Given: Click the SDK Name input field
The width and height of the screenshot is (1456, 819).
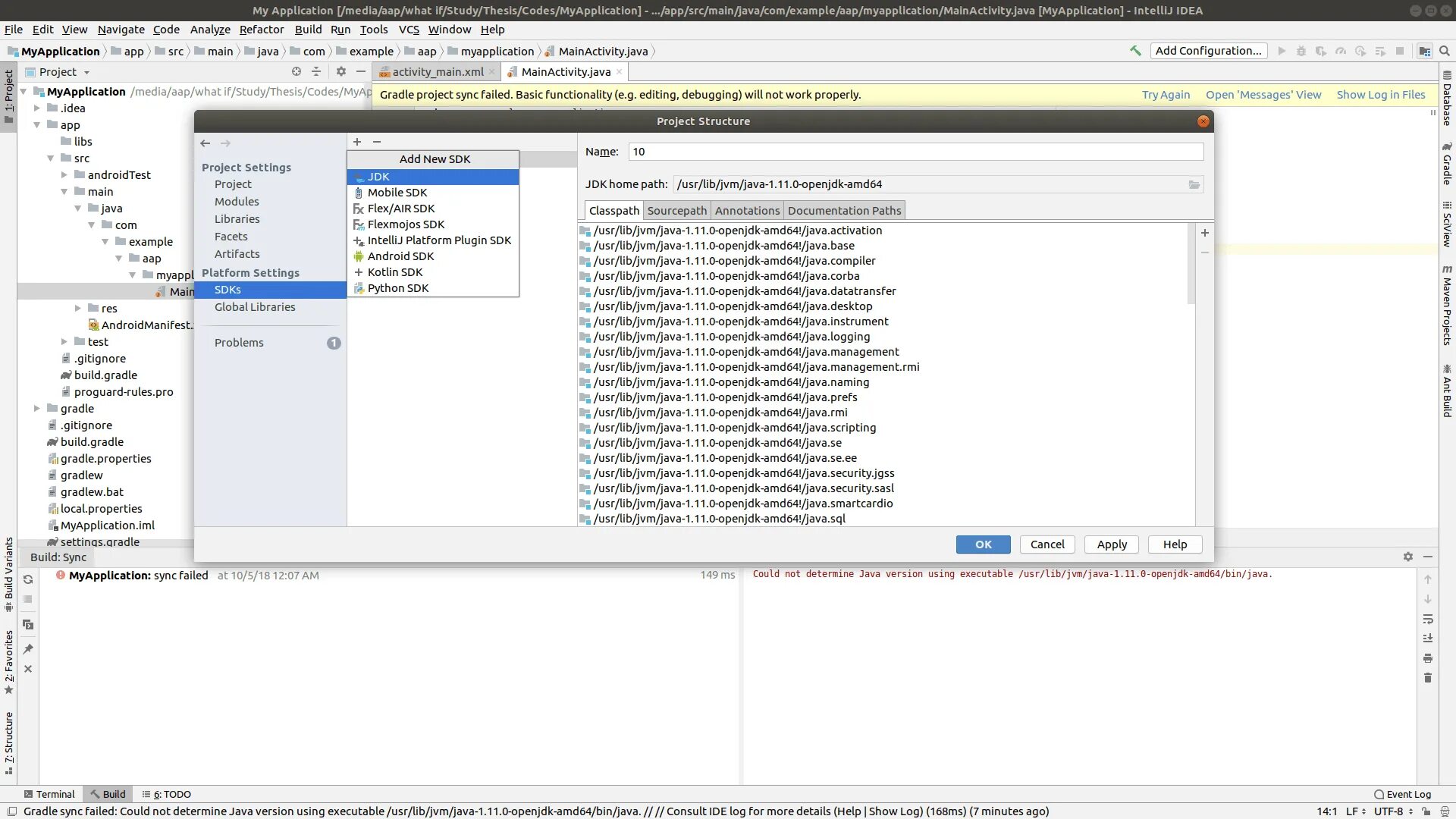Looking at the screenshot, I should (916, 152).
